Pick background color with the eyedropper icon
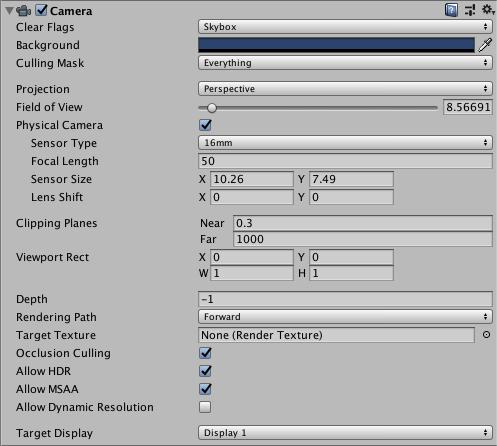This screenshot has width=497, height=446. [485, 45]
